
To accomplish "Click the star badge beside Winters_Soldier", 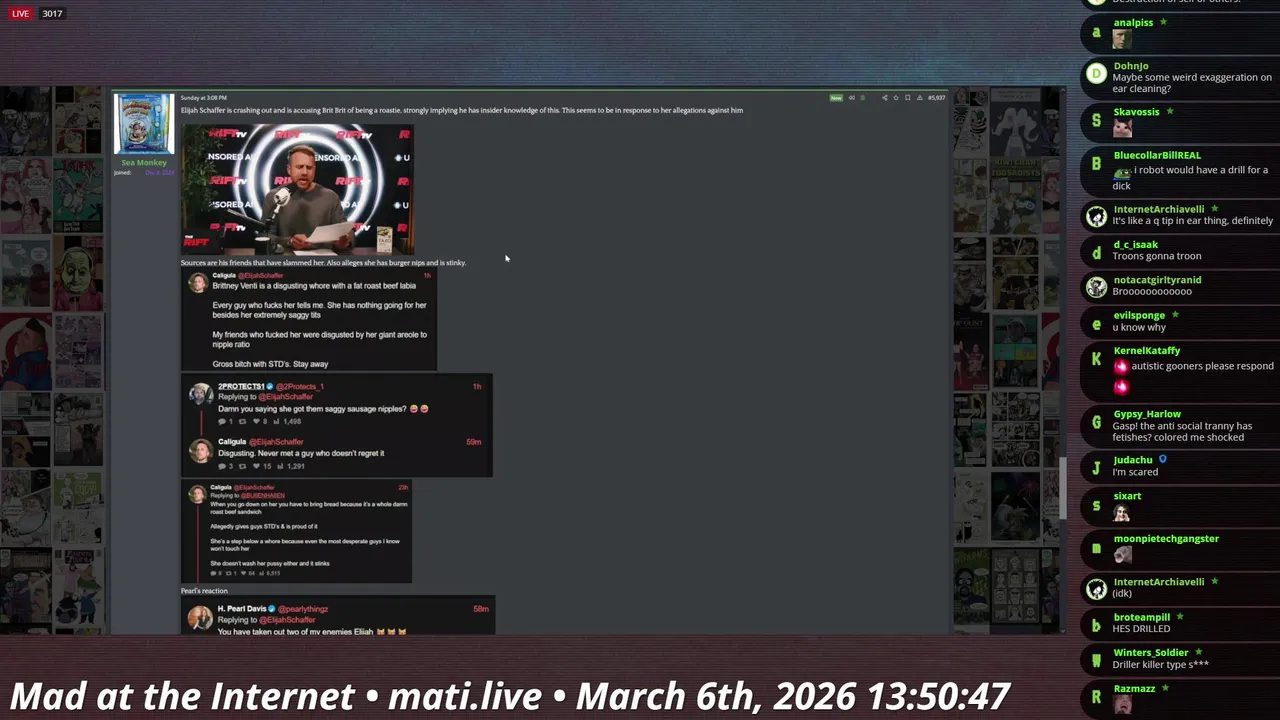I will tap(1198, 652).
